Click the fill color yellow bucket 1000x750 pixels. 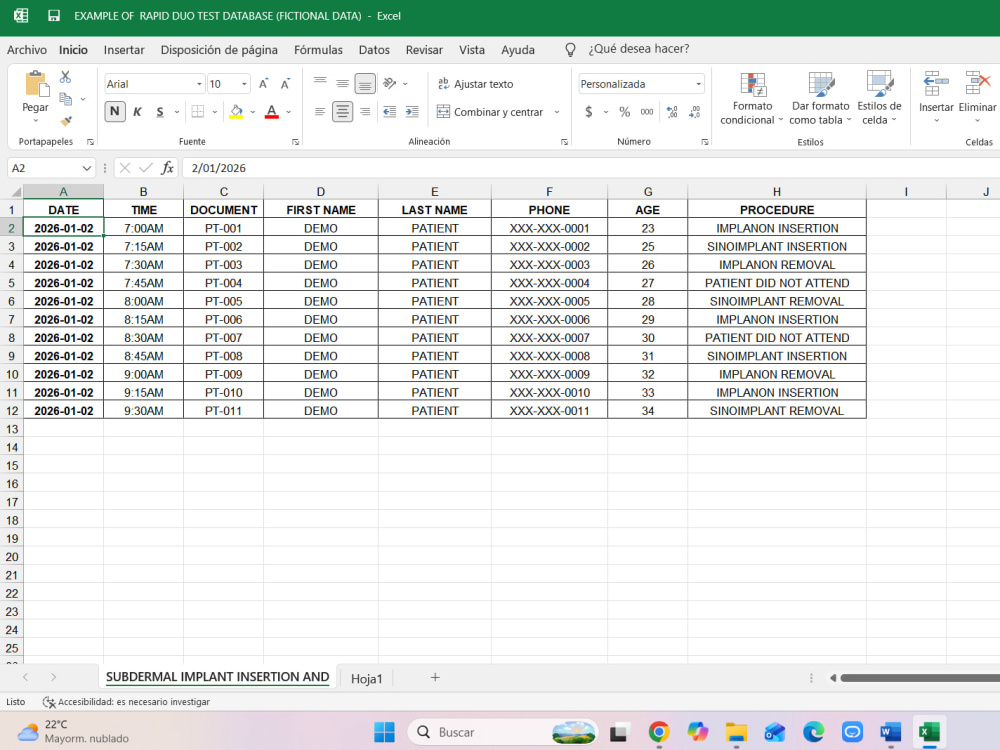(236, 112)
